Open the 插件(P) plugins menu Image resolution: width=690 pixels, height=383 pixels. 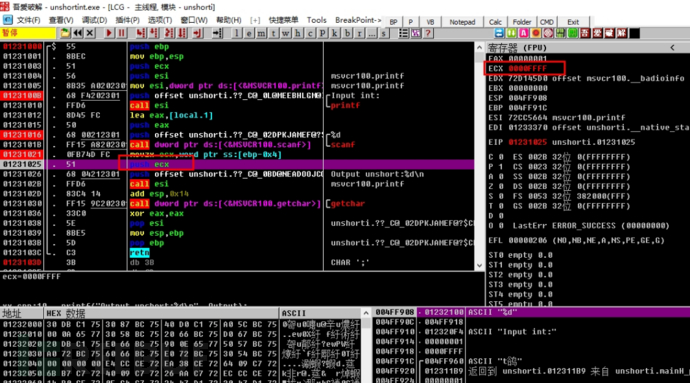click(x=127, y=20)
